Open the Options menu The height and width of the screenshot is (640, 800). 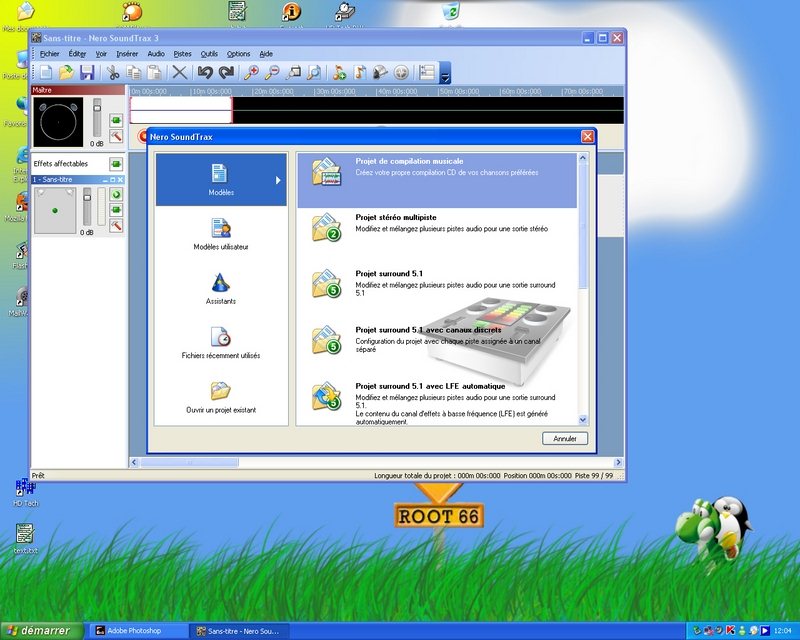point(238,54)
